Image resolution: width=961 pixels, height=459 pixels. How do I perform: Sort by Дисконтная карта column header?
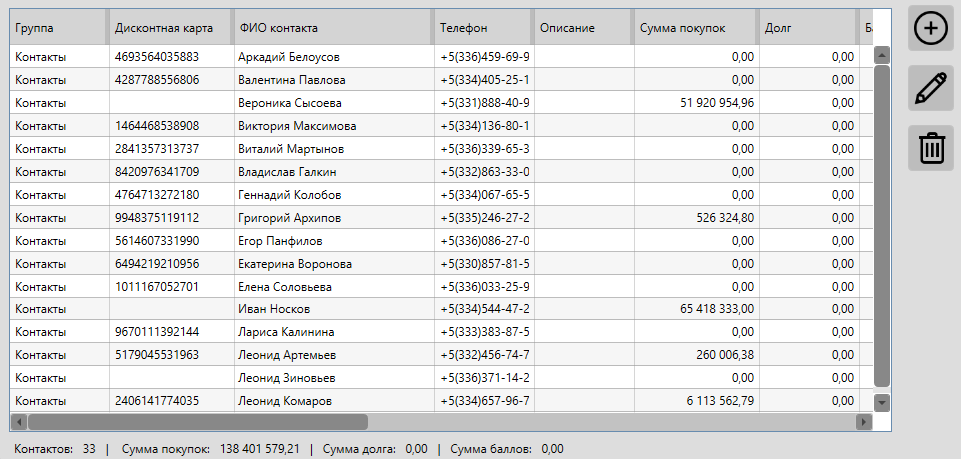[168, 29]
